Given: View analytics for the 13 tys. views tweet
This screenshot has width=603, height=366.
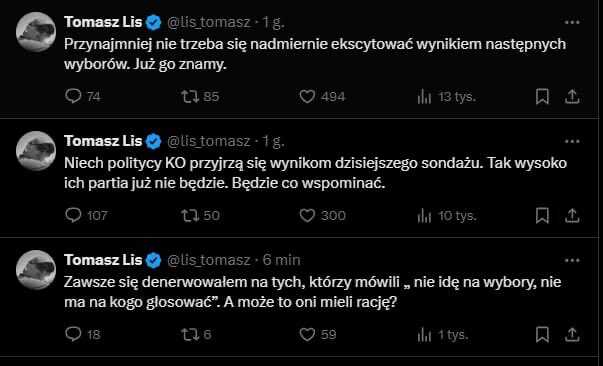Looking at the screenshot, I should (424, 97).
